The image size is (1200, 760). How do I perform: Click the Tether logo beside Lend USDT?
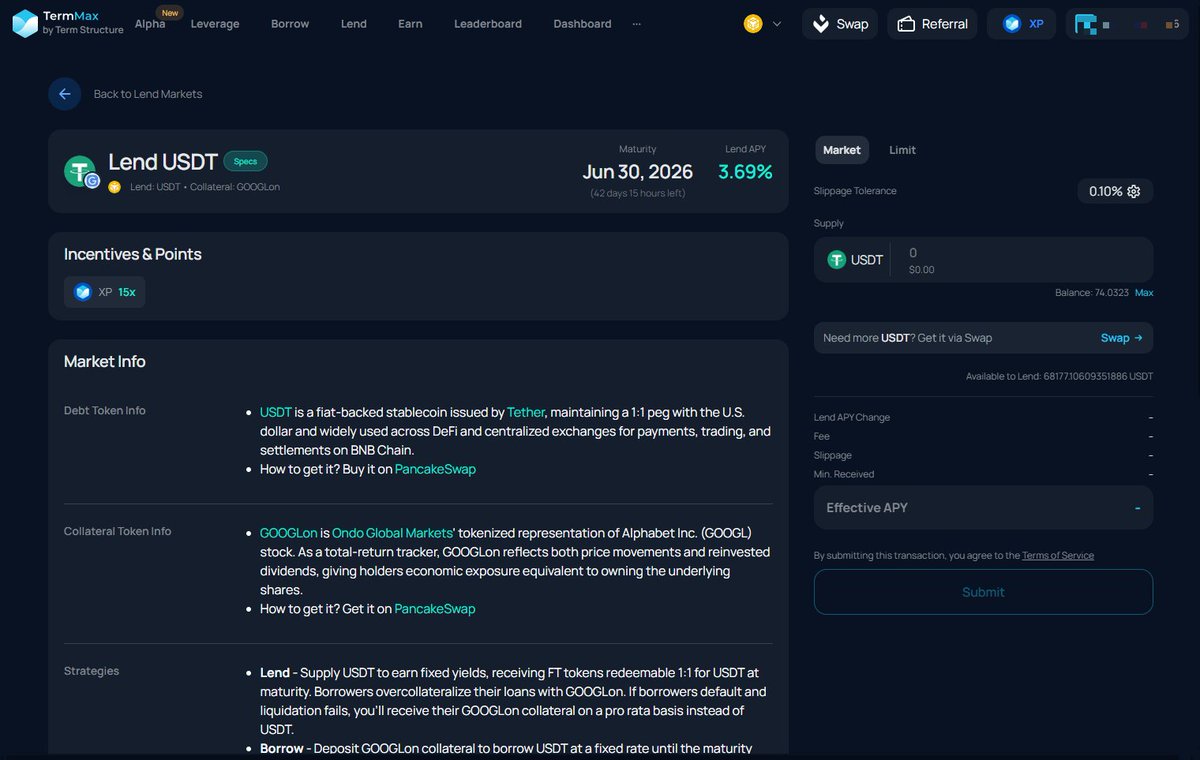click(80, 171)
